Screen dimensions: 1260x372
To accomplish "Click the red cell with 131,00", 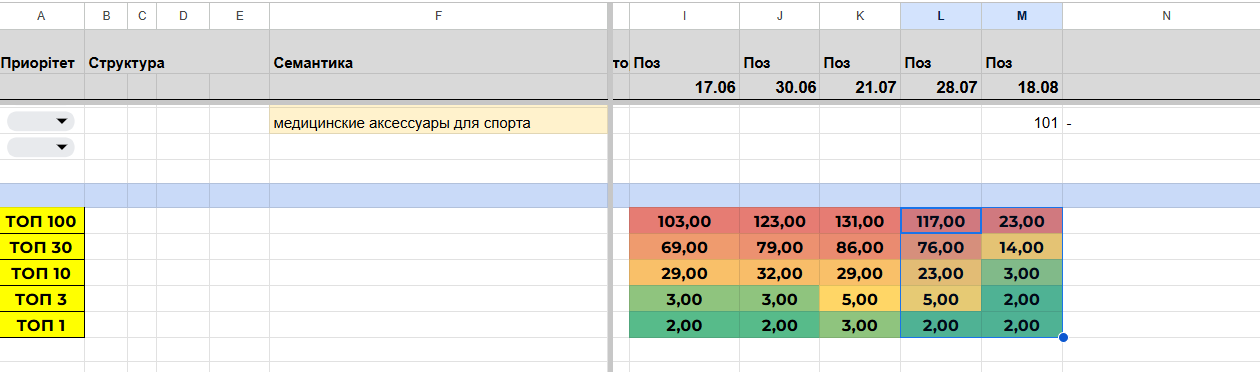I will (860, 221).
